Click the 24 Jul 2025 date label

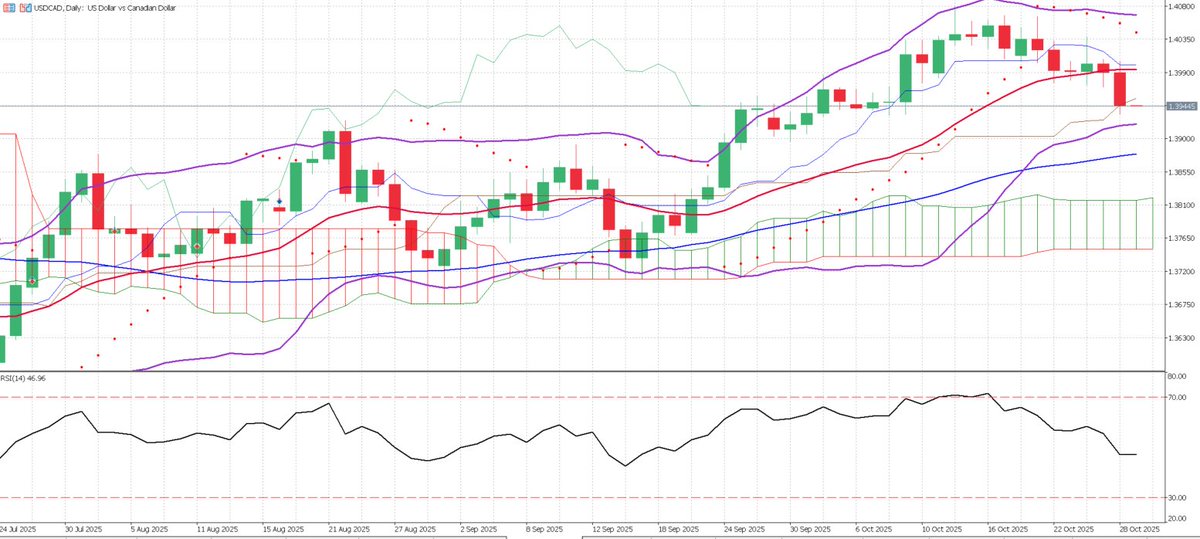(17, 528)
